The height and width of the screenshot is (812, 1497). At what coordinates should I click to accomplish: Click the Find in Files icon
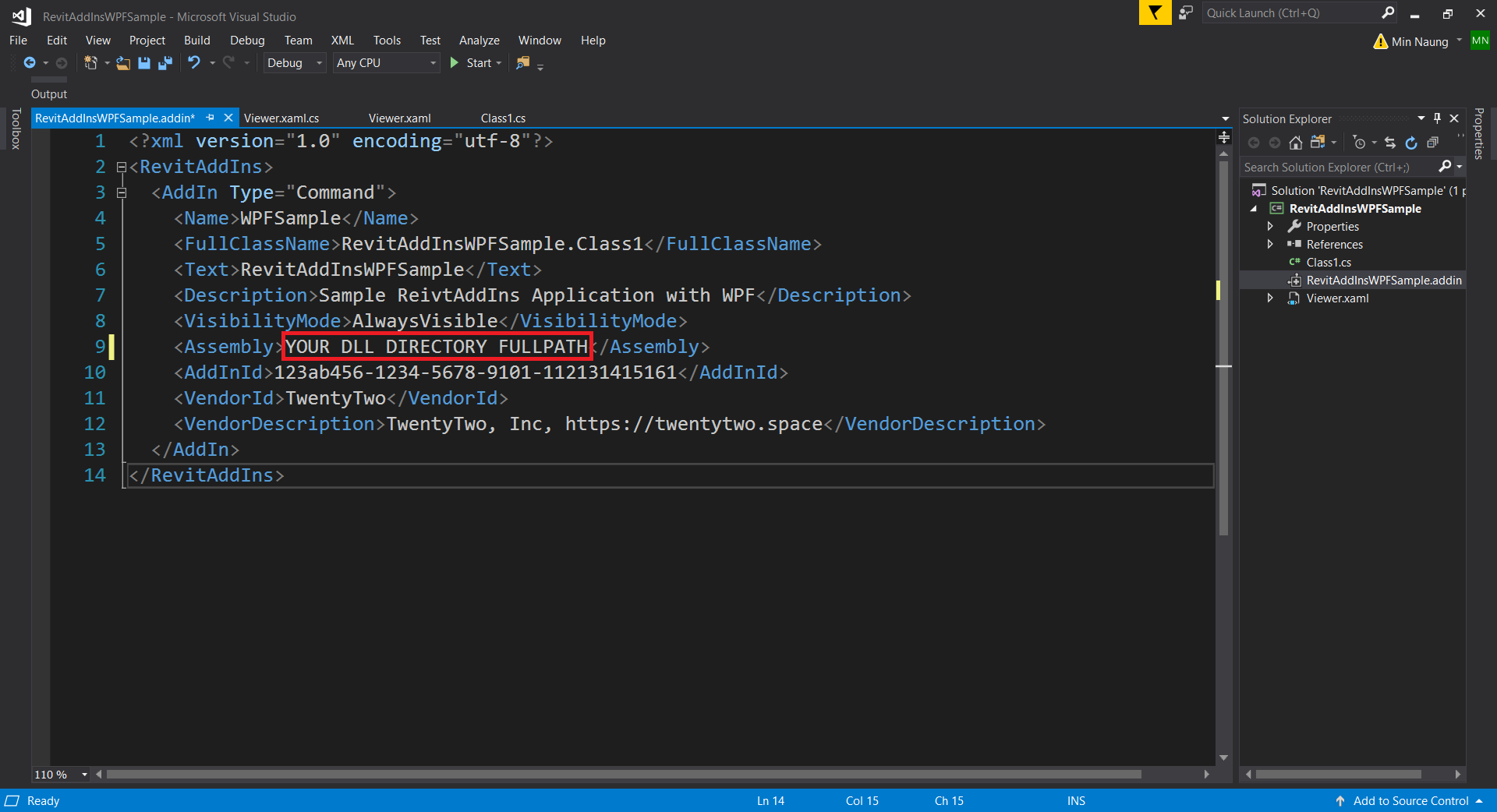click(x=523, y=63)
